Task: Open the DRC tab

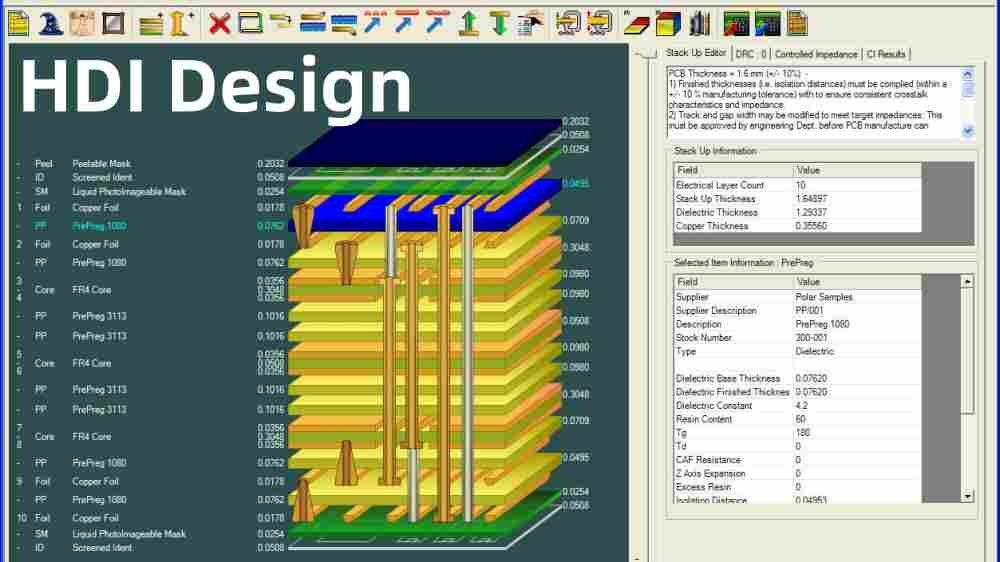Action: 750,54
